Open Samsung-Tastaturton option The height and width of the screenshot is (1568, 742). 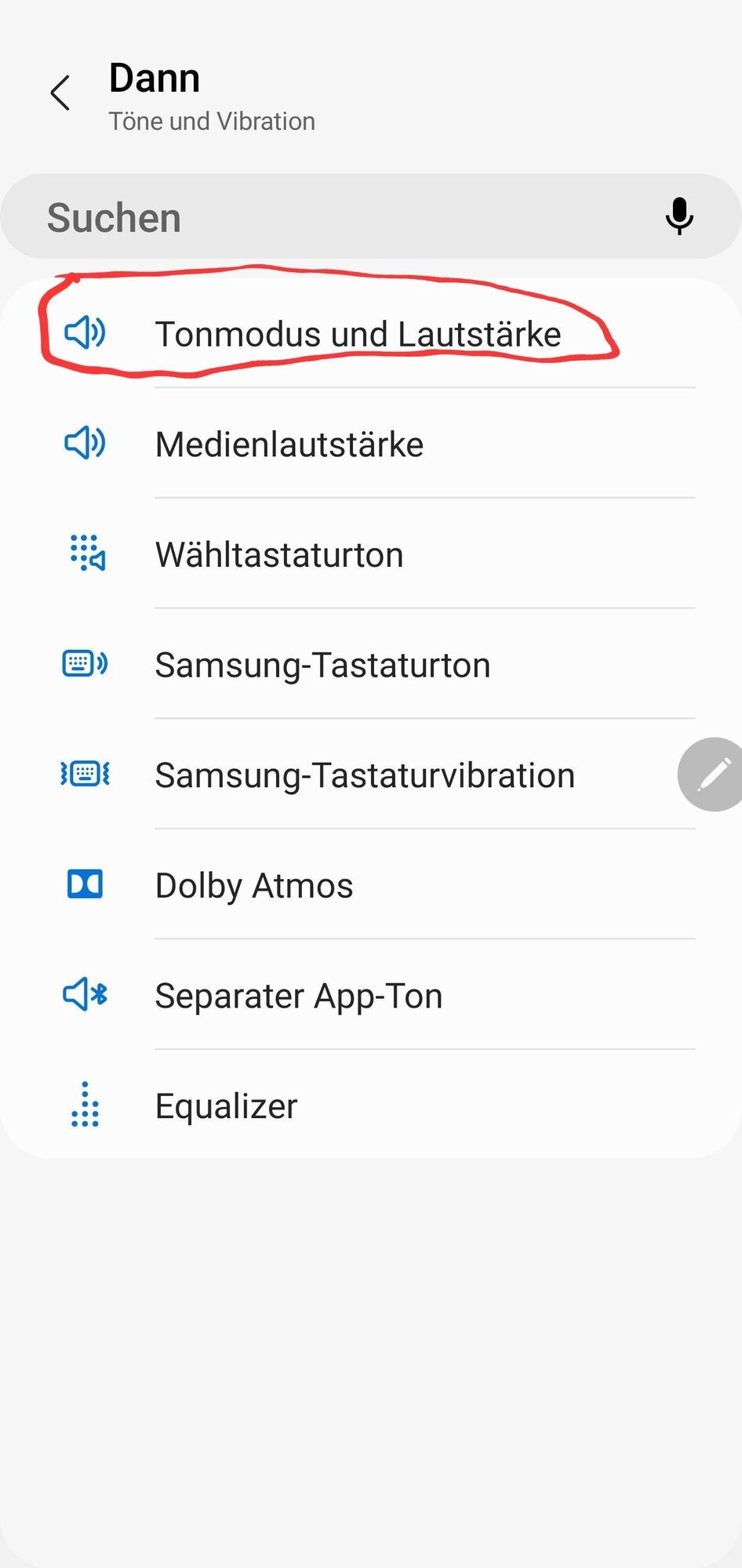(x=322, y=666)
